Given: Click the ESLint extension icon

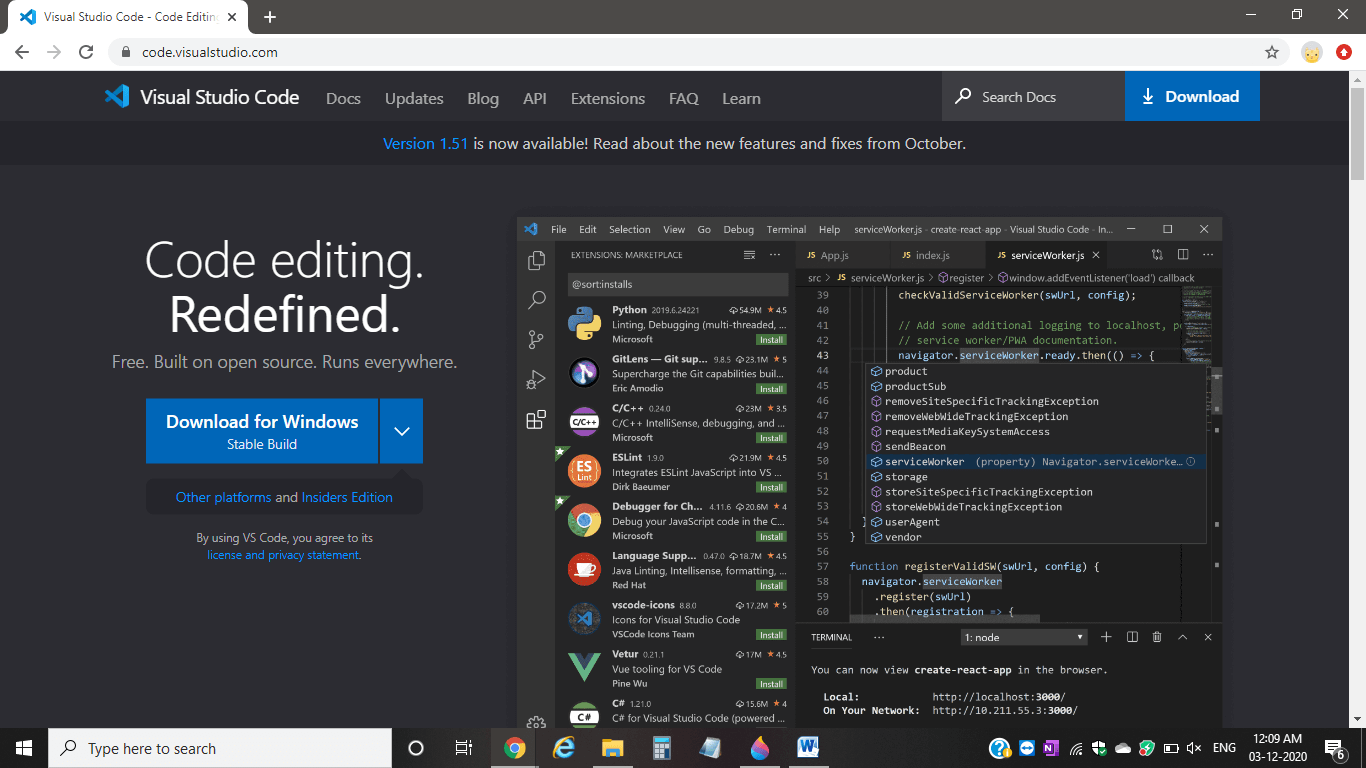Looking at the screenshot, I should click(x=584, y=471).
